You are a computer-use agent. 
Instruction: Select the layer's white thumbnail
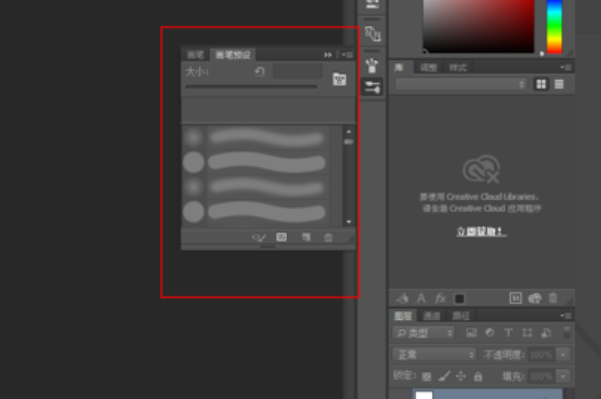point(424,395)
